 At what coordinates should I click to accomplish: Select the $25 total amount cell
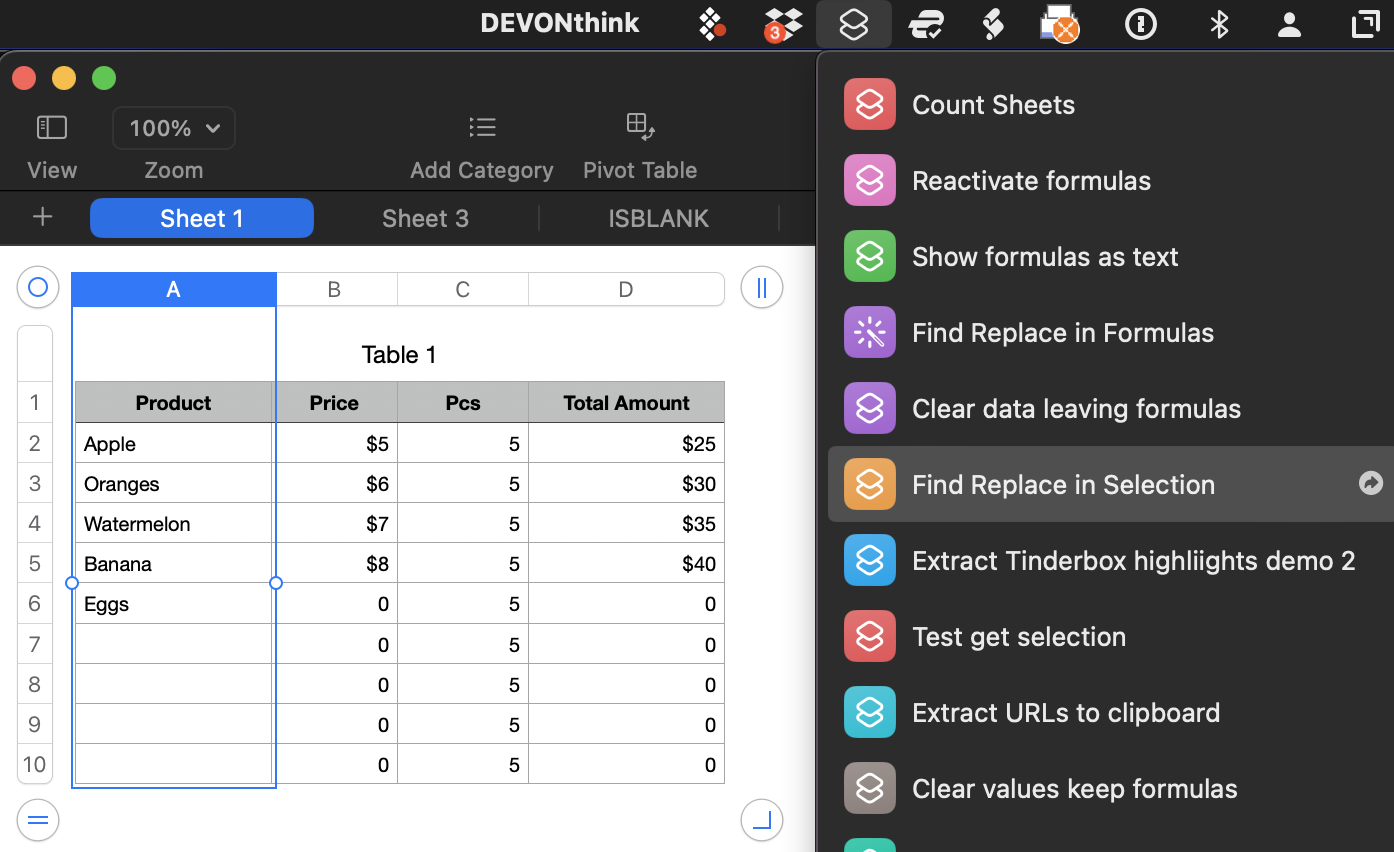click(626, 443)
